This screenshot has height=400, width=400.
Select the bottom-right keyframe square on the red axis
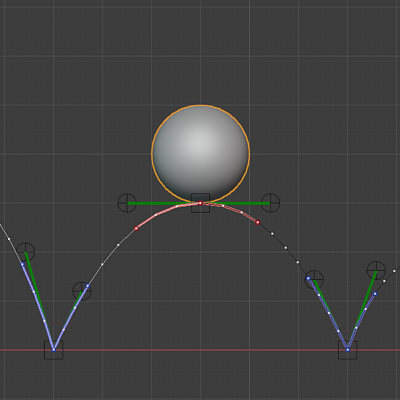pyautogui.click(x=348, y=350)
